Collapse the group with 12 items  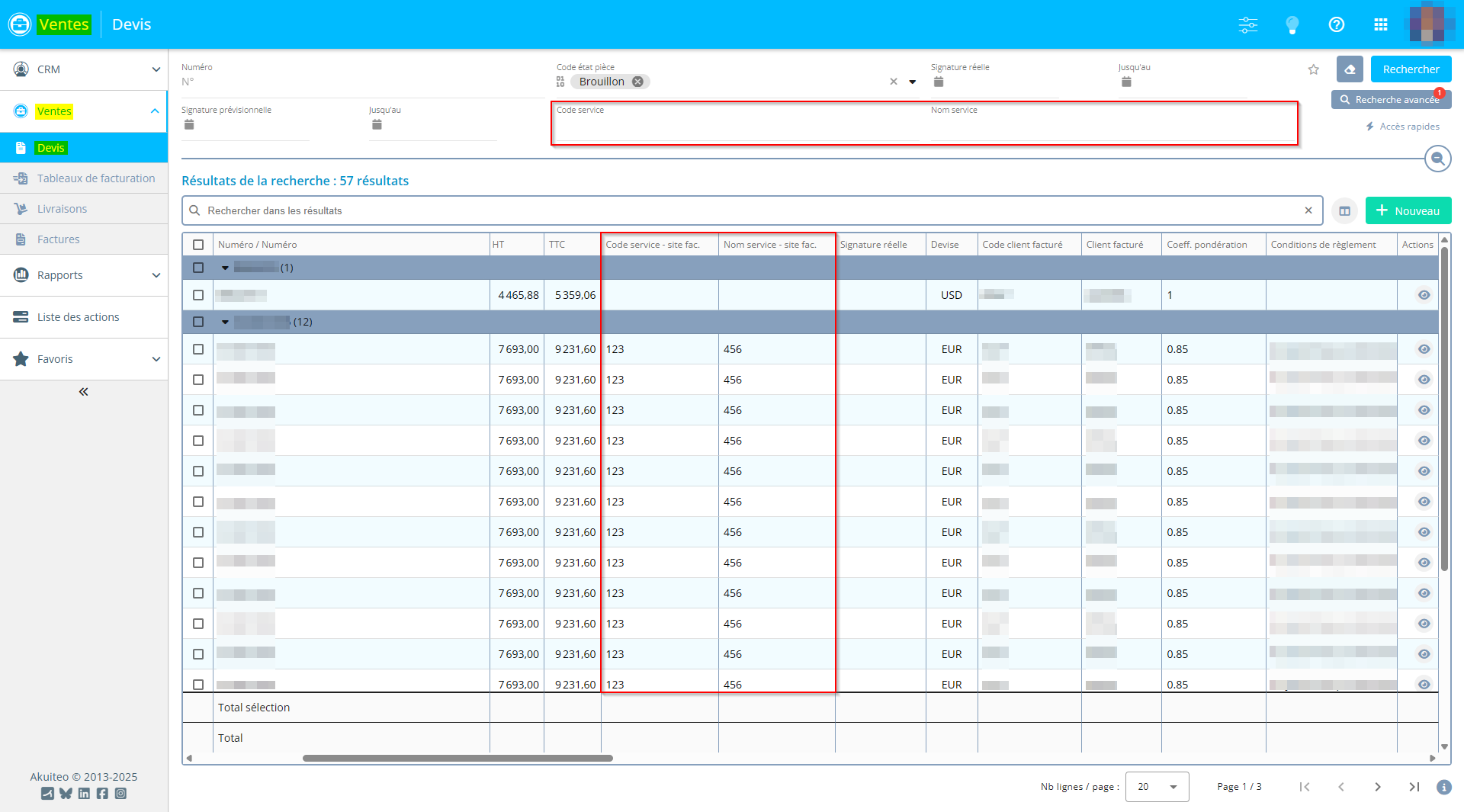(225, 322)
